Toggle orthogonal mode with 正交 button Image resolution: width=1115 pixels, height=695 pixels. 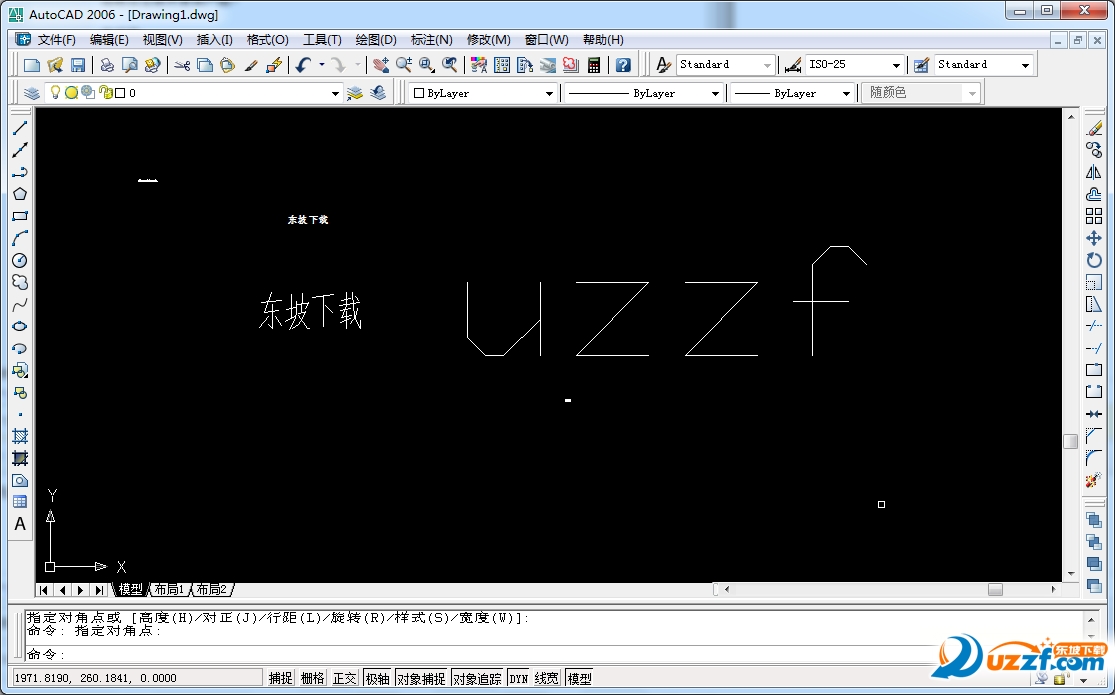pos(344,677)
